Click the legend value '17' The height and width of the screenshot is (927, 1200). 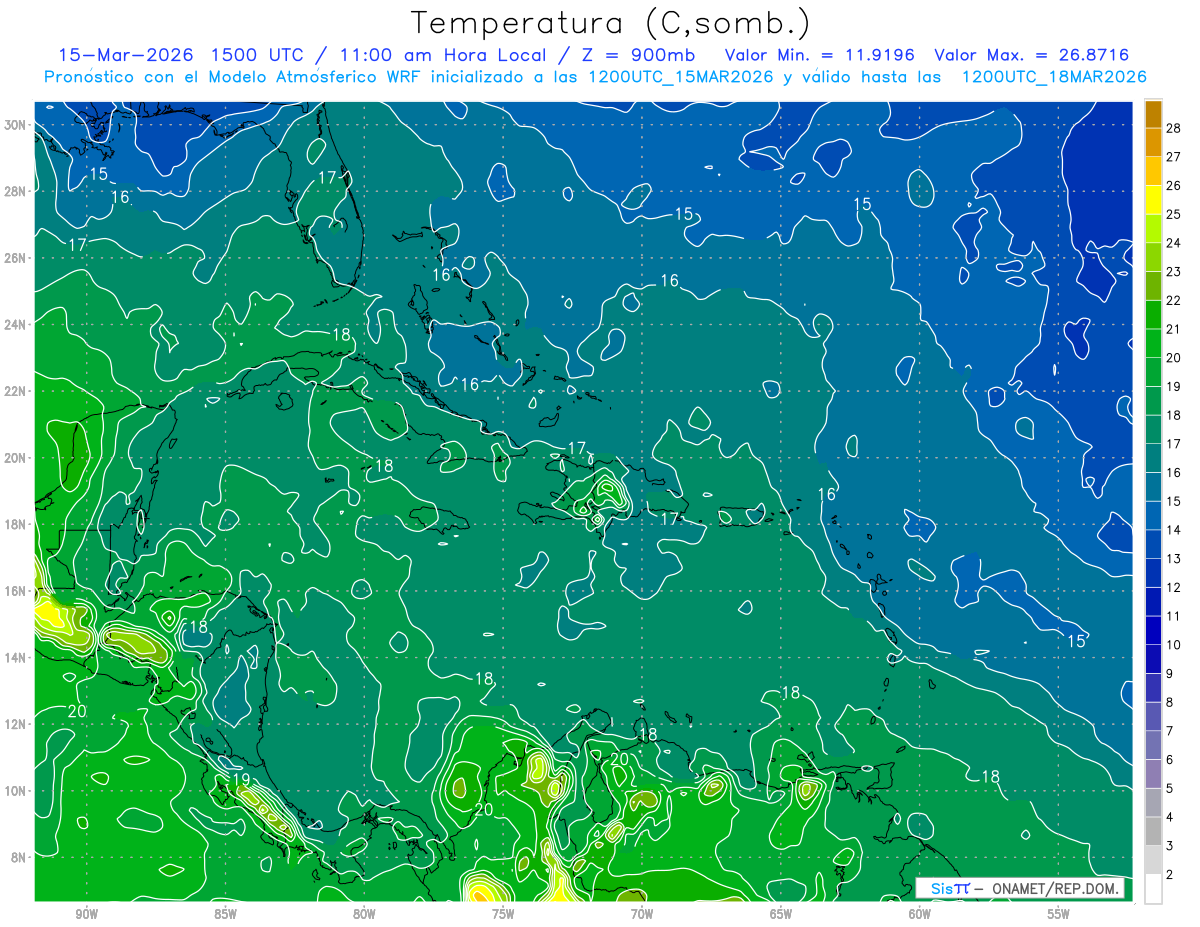[1173, 443]
